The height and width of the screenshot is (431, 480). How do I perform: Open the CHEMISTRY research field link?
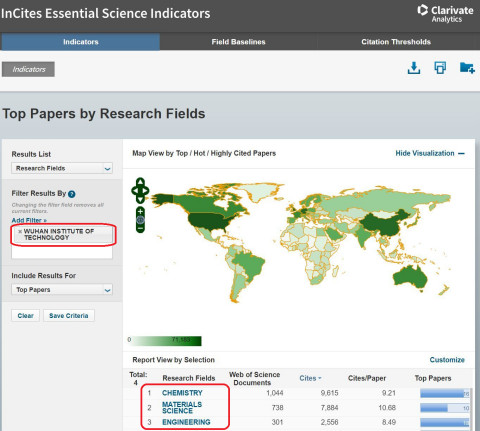182,393
